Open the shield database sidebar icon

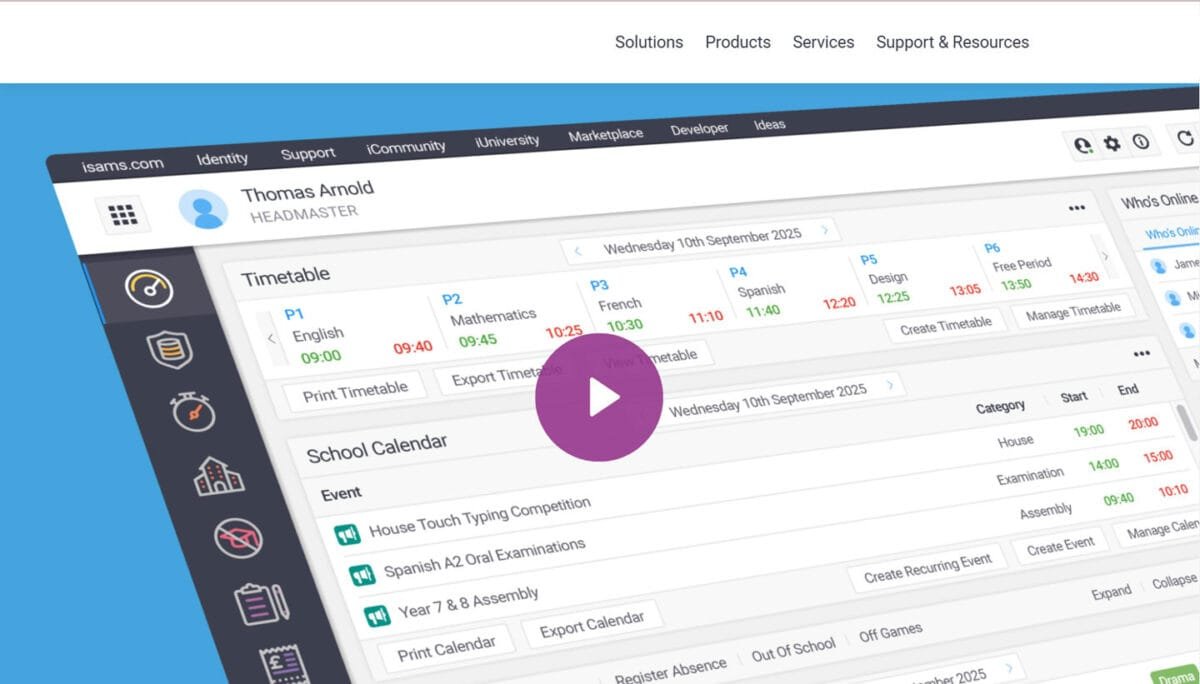[x=168, y=350]
